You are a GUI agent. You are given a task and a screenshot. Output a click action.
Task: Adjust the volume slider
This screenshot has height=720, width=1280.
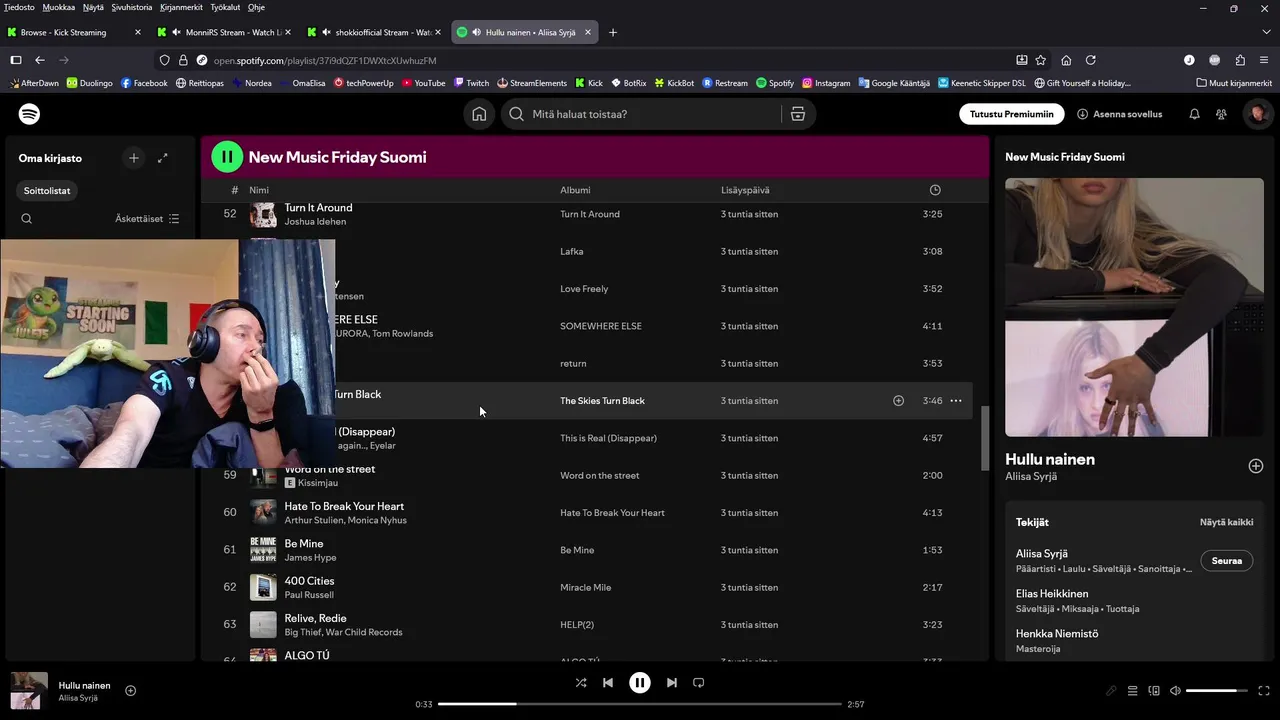[1217, 691]
